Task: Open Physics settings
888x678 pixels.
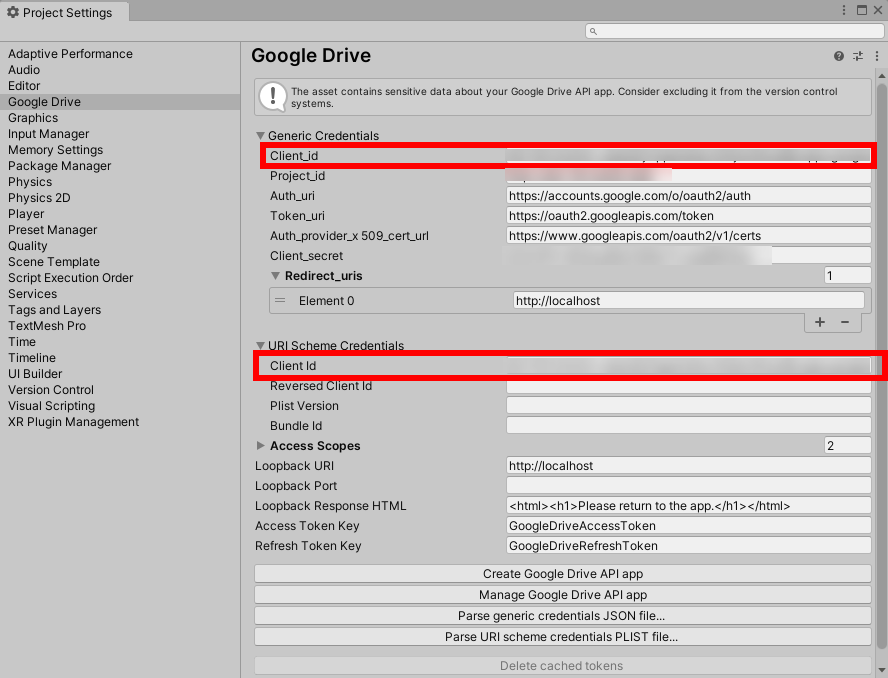Action: [x=30, y=182]
